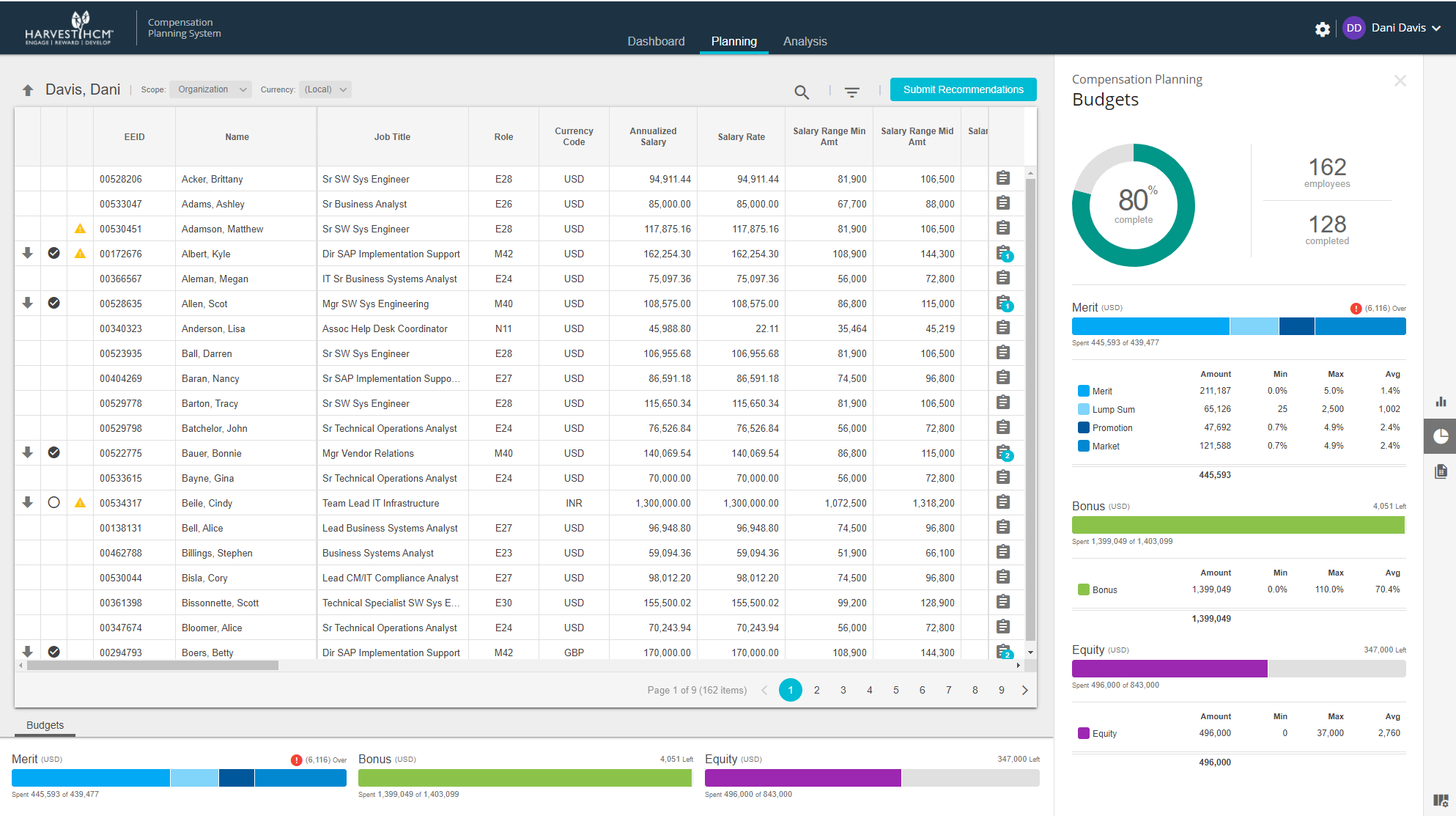Click the search magnifier icon
The image size is (1456, 816).
click(802, 92)
